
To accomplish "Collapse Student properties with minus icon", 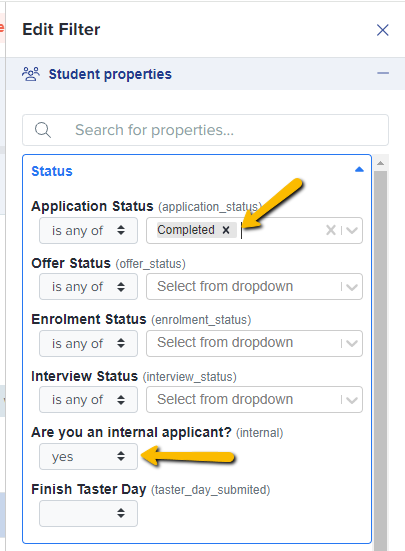I will (x=383, y=73).
